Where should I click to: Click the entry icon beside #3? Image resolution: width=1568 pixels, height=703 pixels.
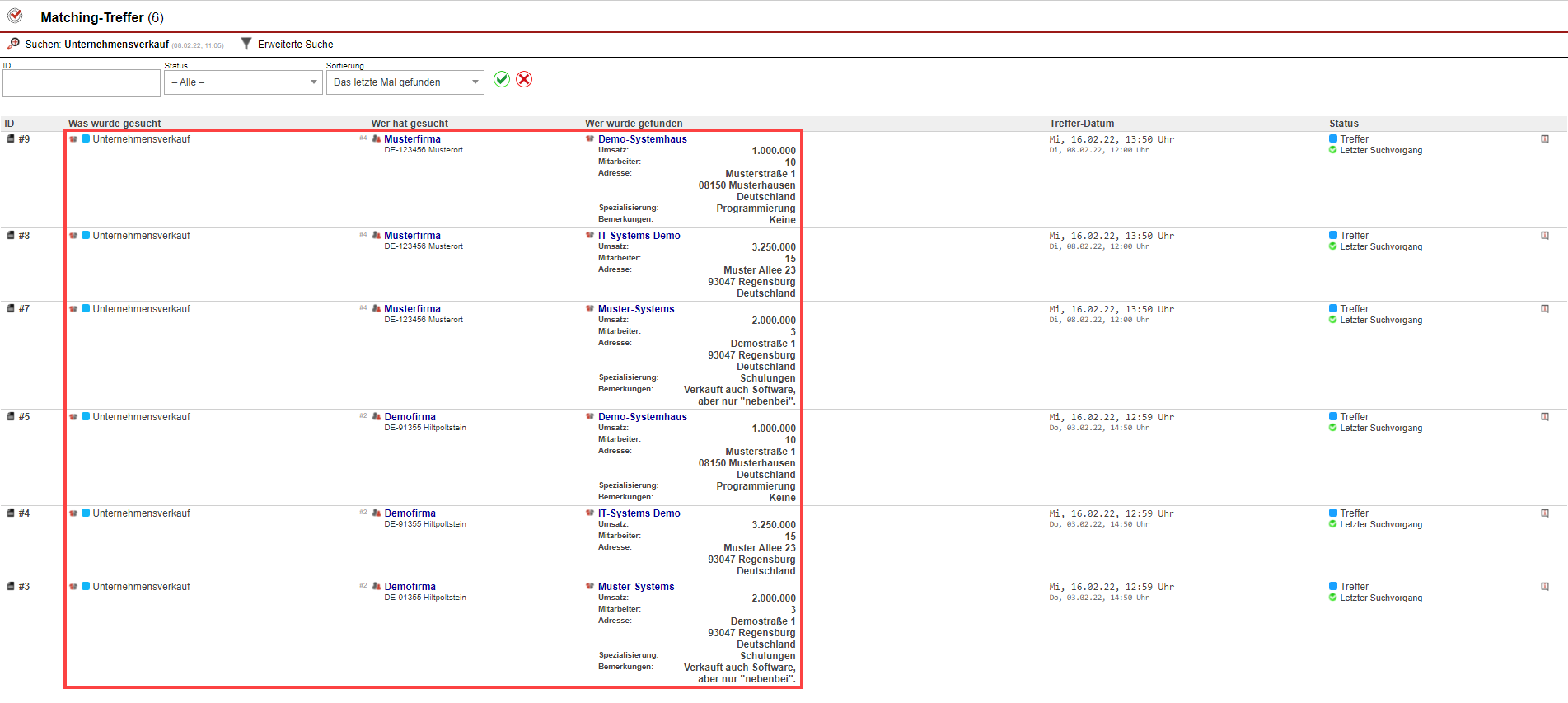(x=11, y=587)
